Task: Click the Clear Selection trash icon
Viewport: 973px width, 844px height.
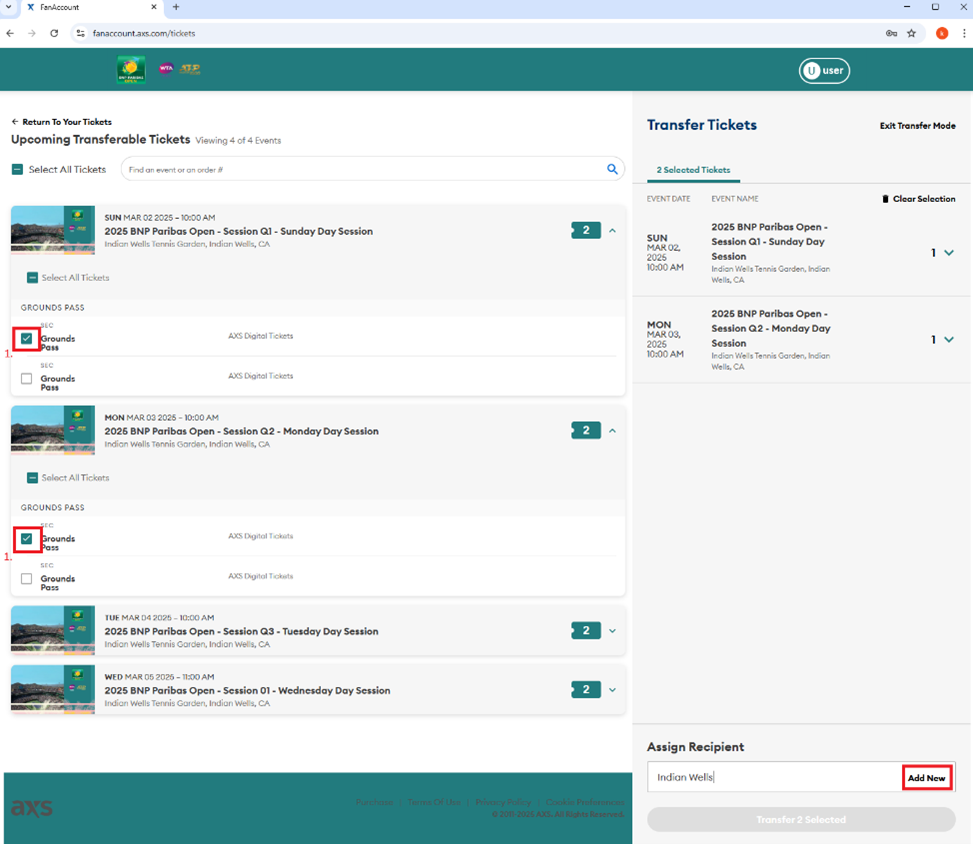Action: (x=885, y=199)
